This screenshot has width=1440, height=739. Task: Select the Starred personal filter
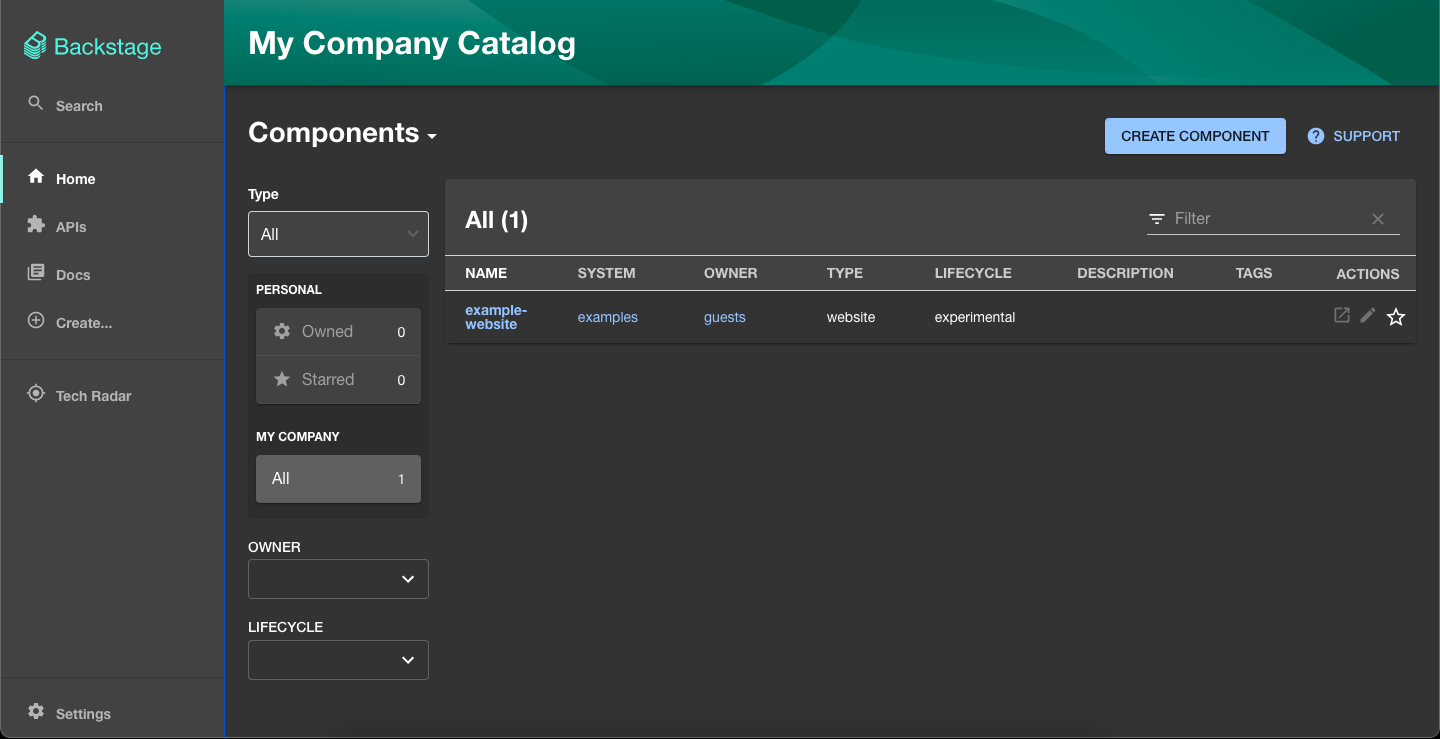pyautogui.click(x=338, y=379)
